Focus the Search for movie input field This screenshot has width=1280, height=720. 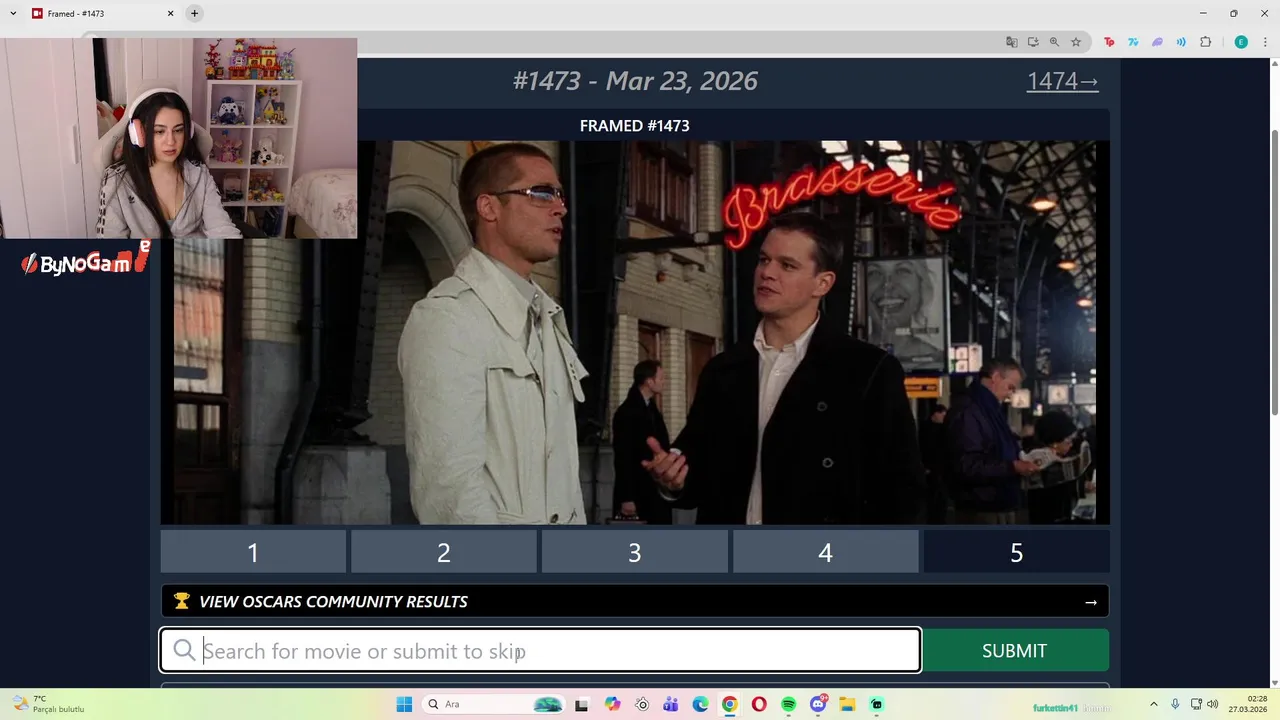coord(540,651)
